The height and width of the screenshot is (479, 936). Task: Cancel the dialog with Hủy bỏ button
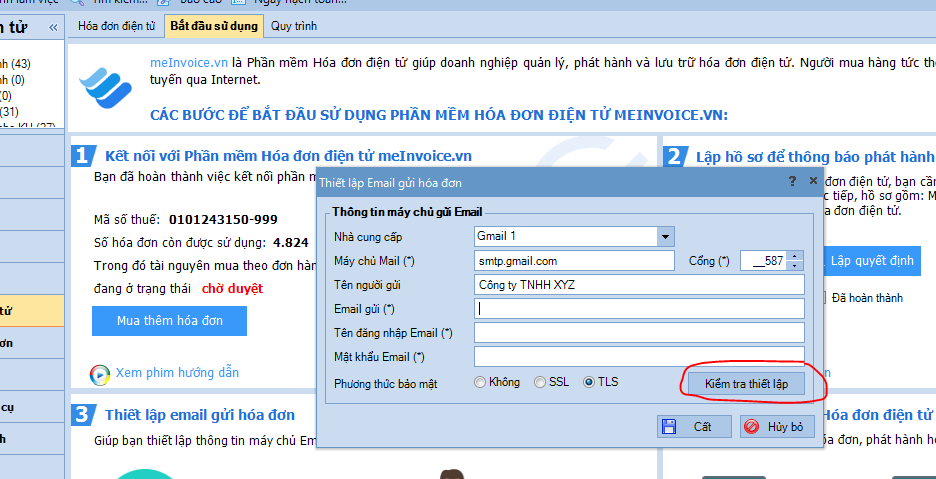click(x=777, y=427)
